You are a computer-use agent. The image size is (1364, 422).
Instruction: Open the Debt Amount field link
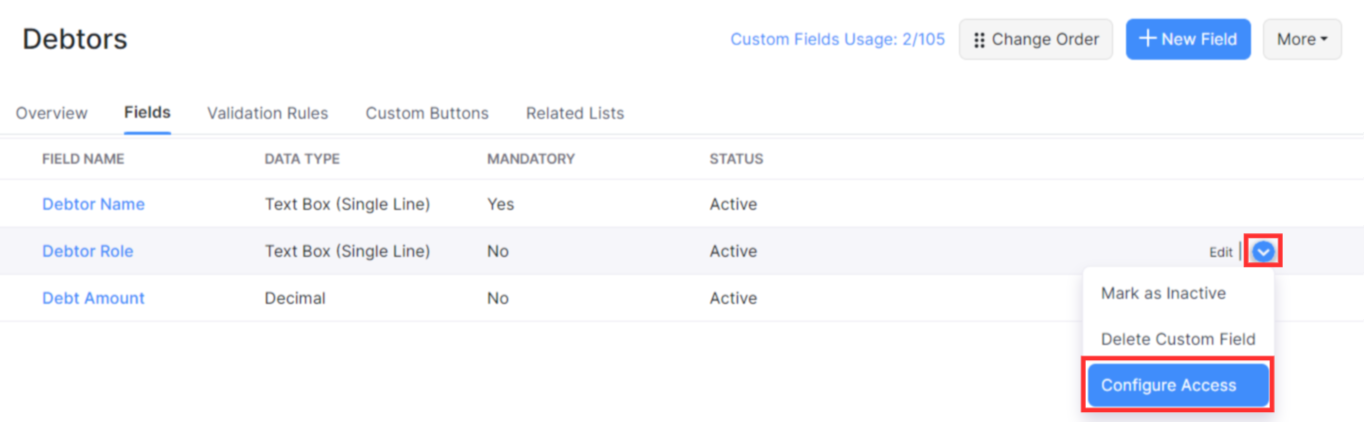coord(93,298)
